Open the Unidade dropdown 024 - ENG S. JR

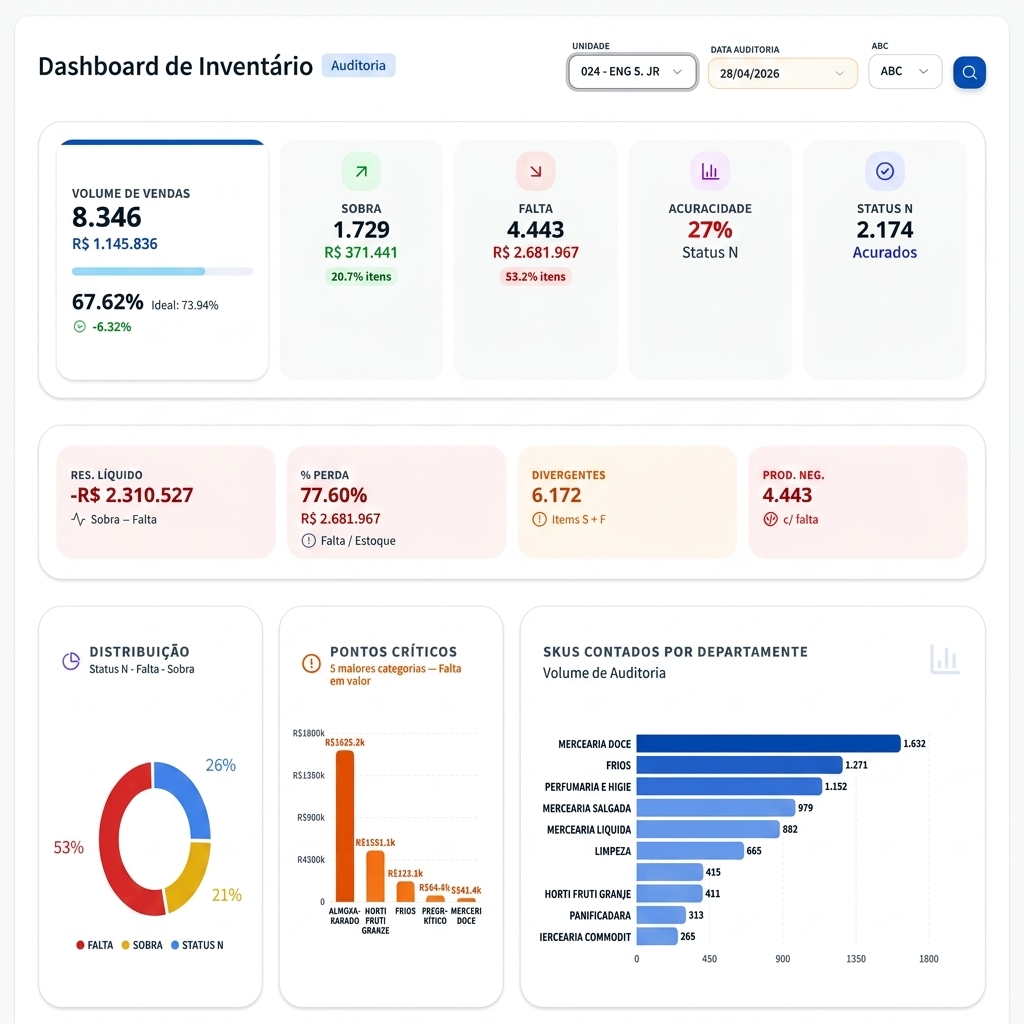pos(632,72)
